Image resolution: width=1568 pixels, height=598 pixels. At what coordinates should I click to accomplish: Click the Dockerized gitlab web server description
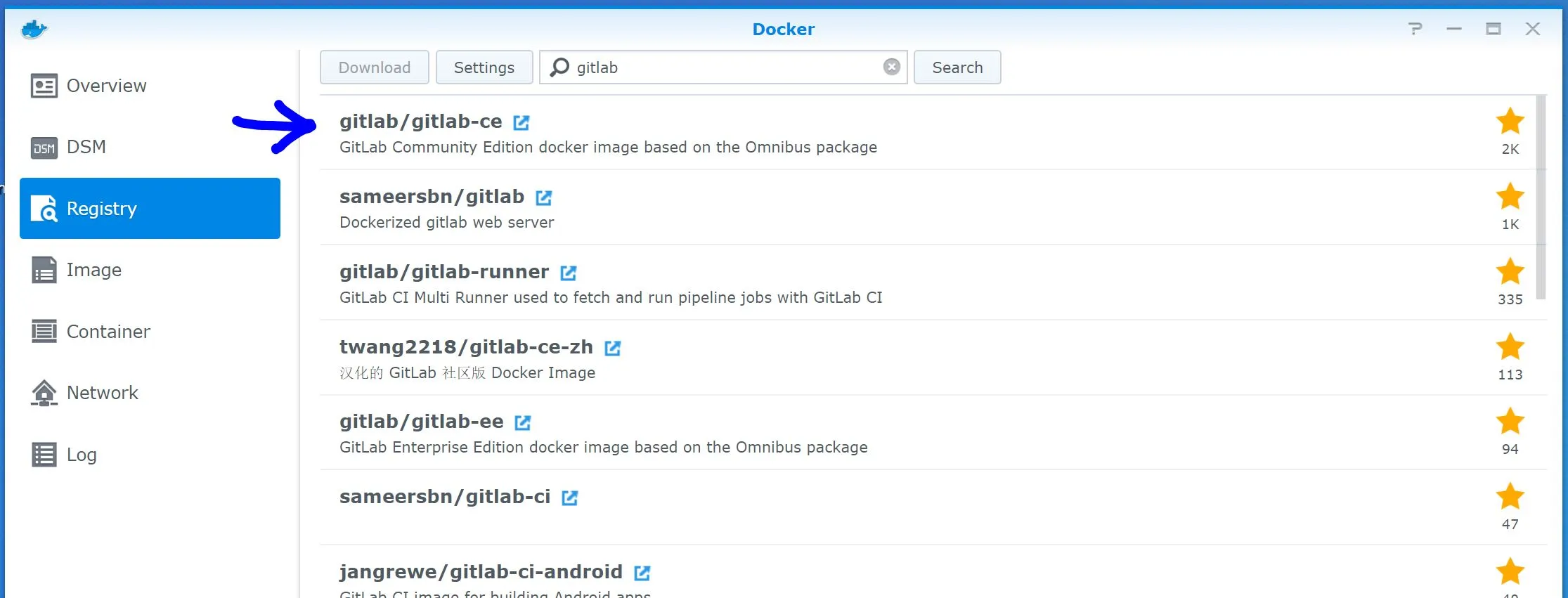(x=447, y=223)
